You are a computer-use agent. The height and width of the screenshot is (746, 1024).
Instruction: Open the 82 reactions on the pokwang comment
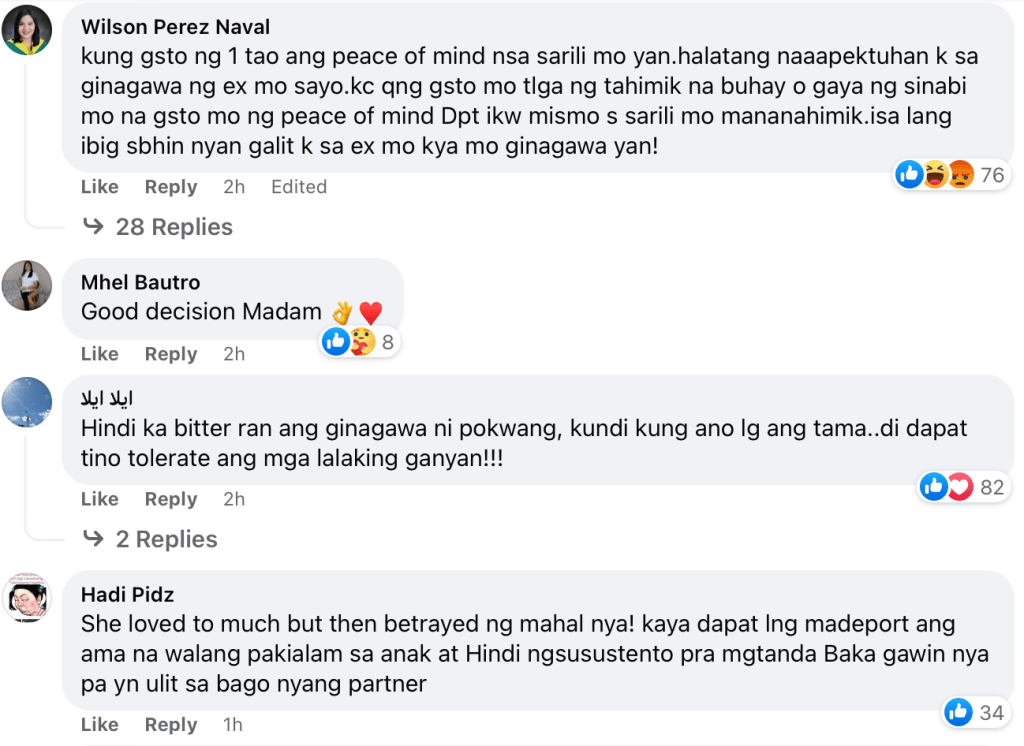pos(961,487)
